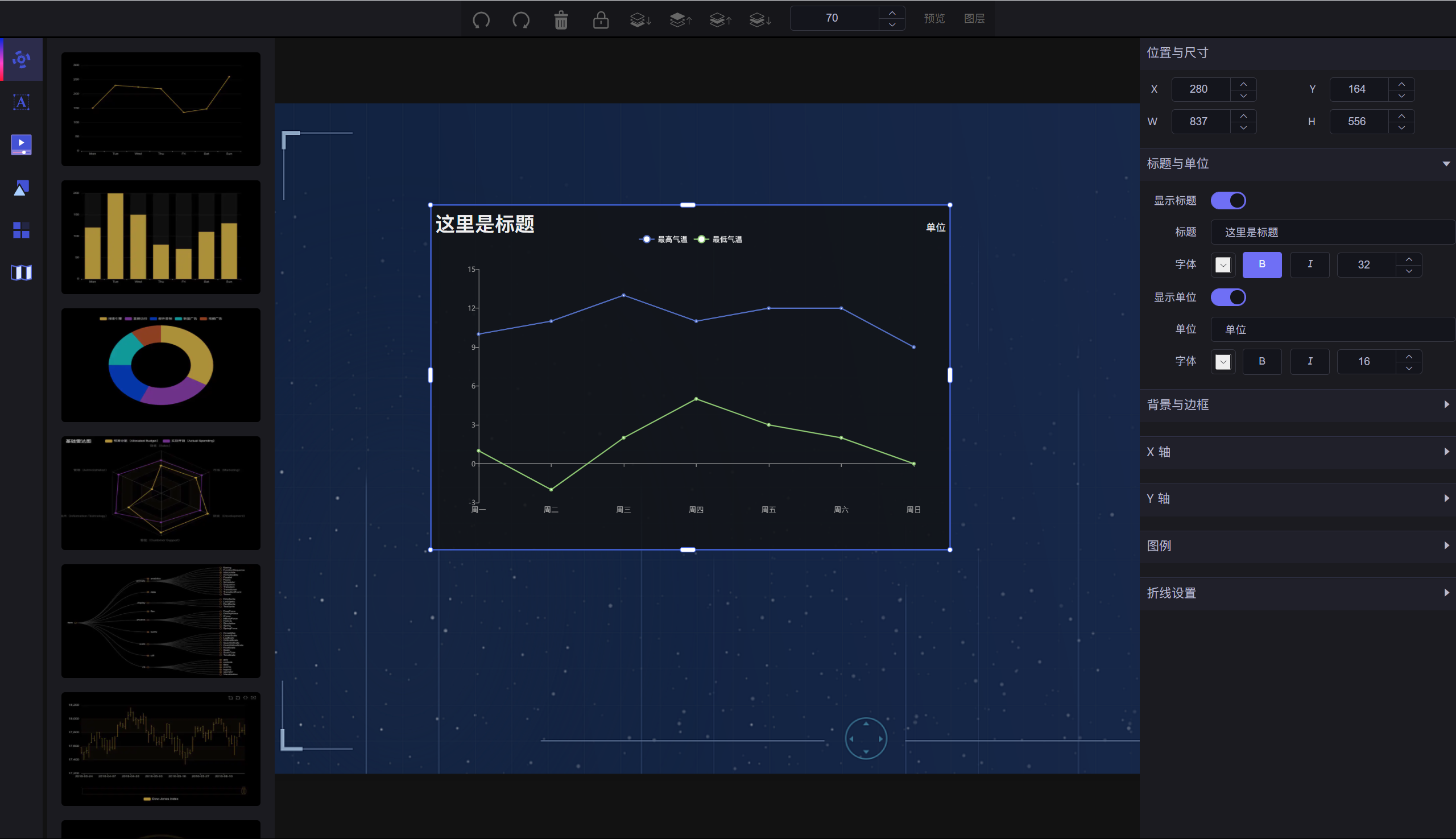
Task: Click the top resize handle of chart
Action: (x=688, y=205)
